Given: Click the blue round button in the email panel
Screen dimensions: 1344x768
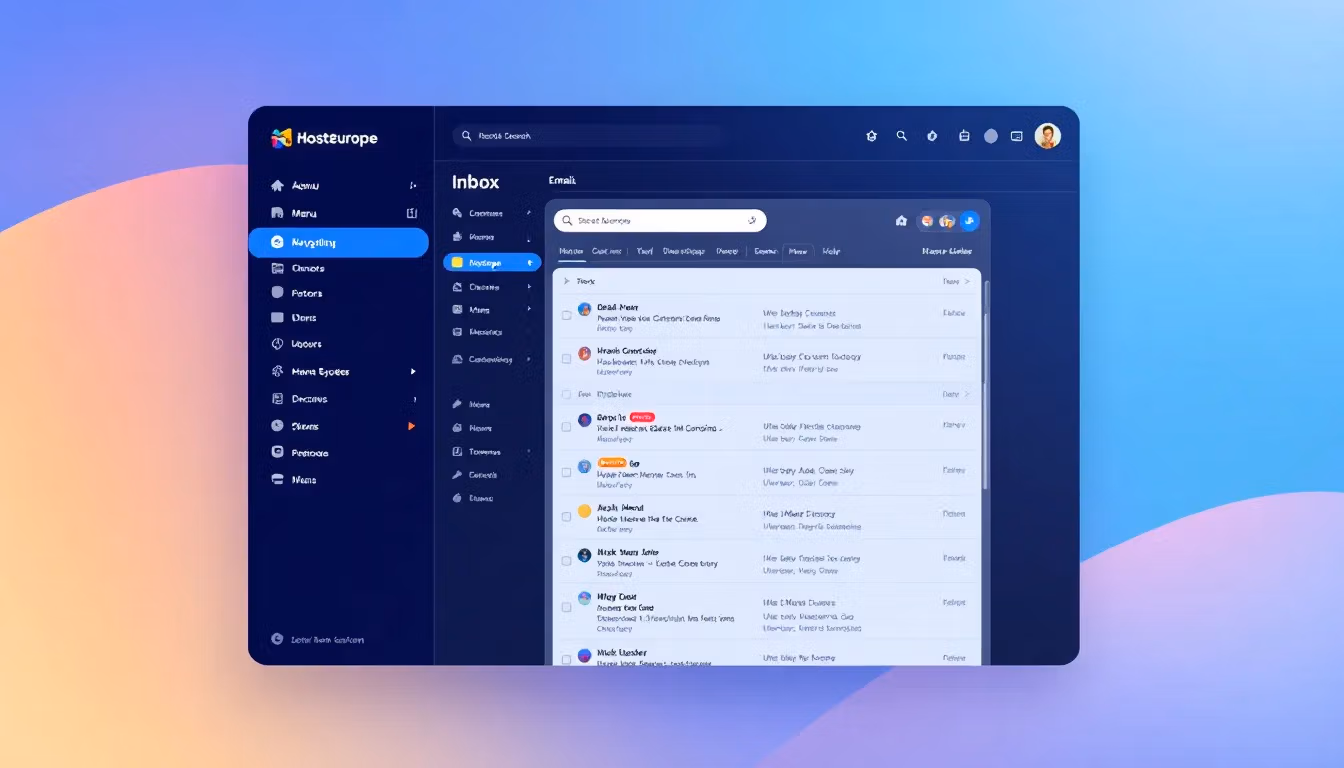Looking at the screenshot, I should click(x=969, y=221).
